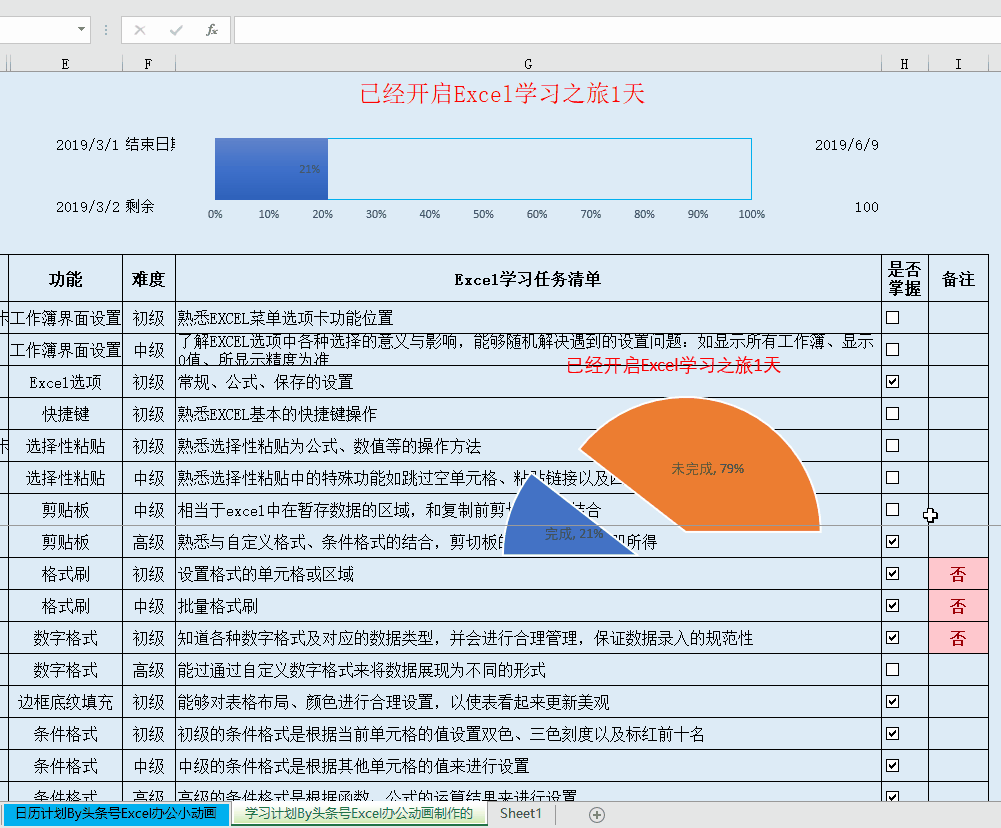The image size is (1001, 828).
Task: Select the 快捷键 function cell
Action: click(x=65, y=414)
